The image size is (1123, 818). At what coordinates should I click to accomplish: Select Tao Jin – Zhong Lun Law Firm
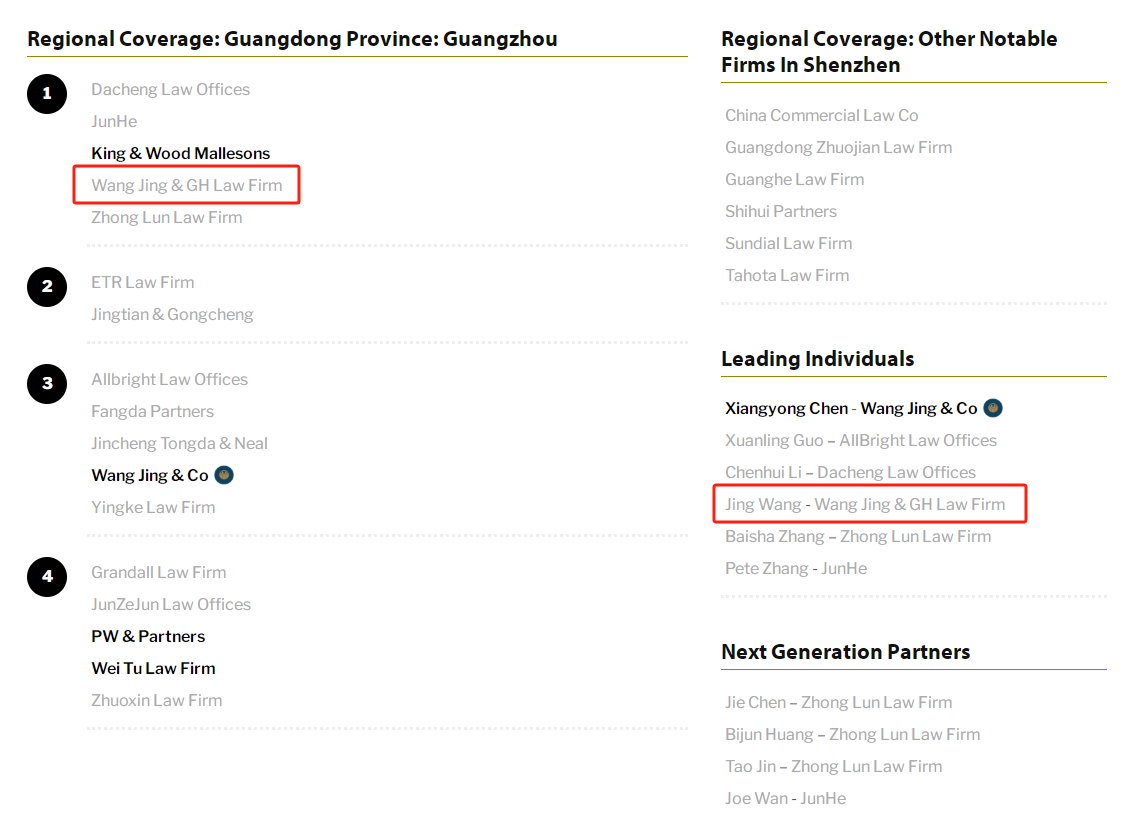[834, 766]
